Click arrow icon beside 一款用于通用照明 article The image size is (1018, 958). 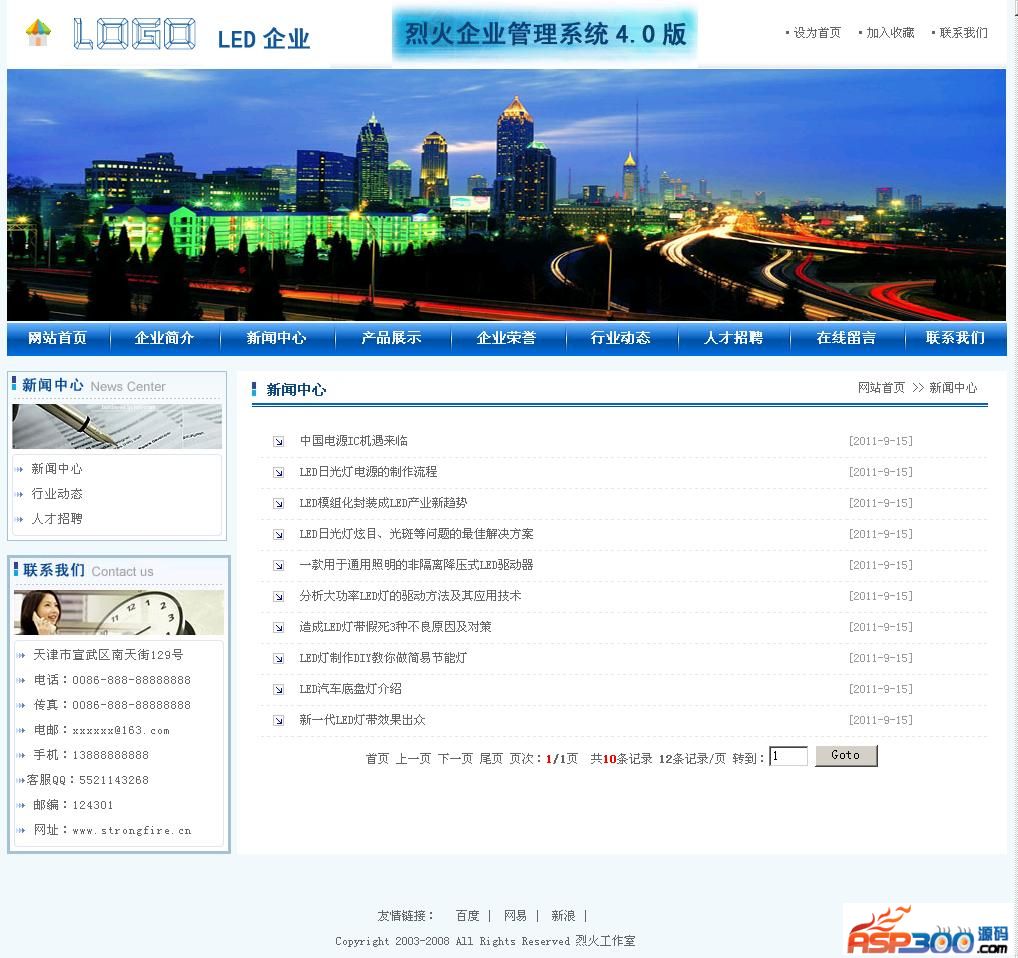279,565
